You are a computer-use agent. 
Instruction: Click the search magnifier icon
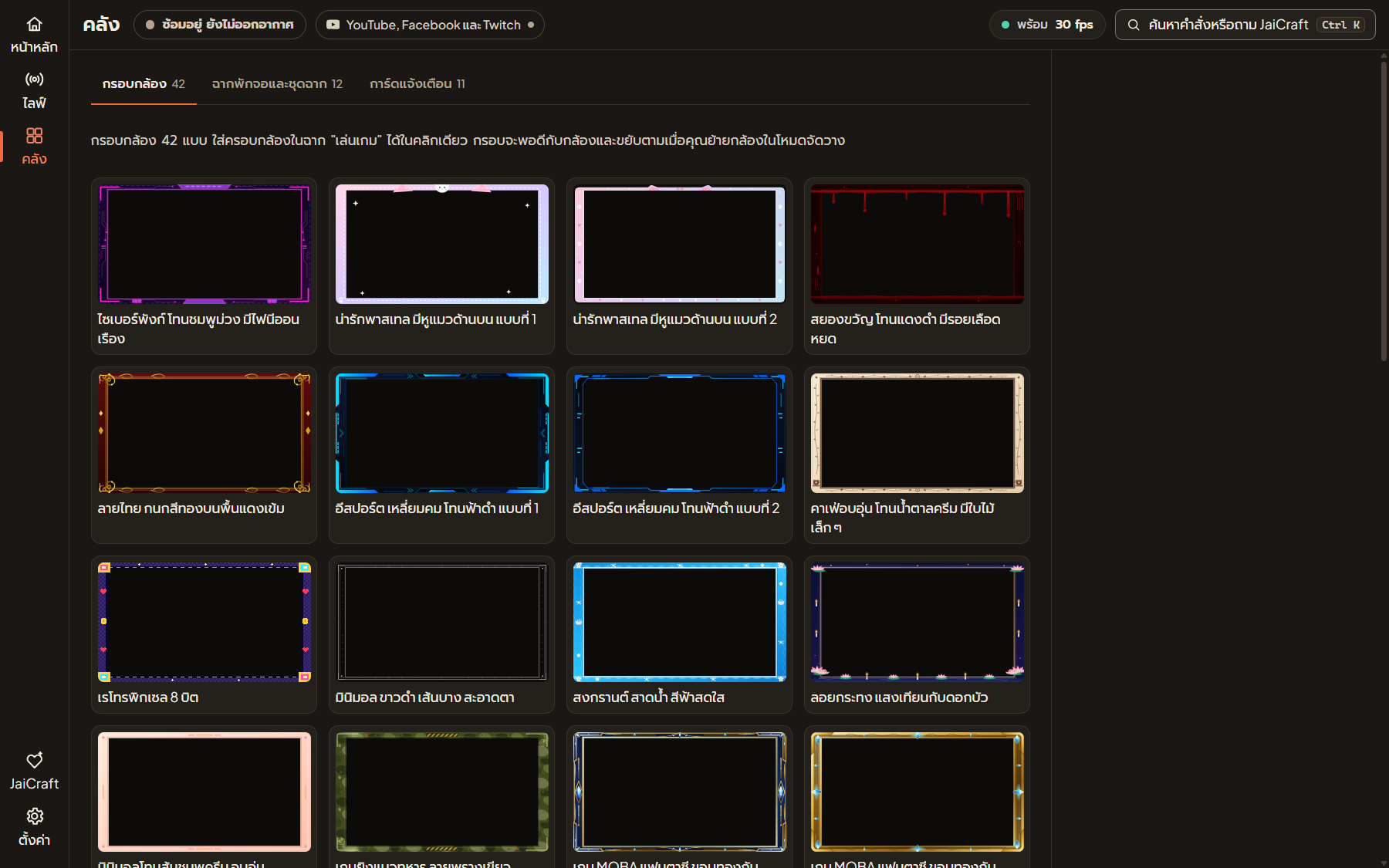click(x=1134, y=25)
